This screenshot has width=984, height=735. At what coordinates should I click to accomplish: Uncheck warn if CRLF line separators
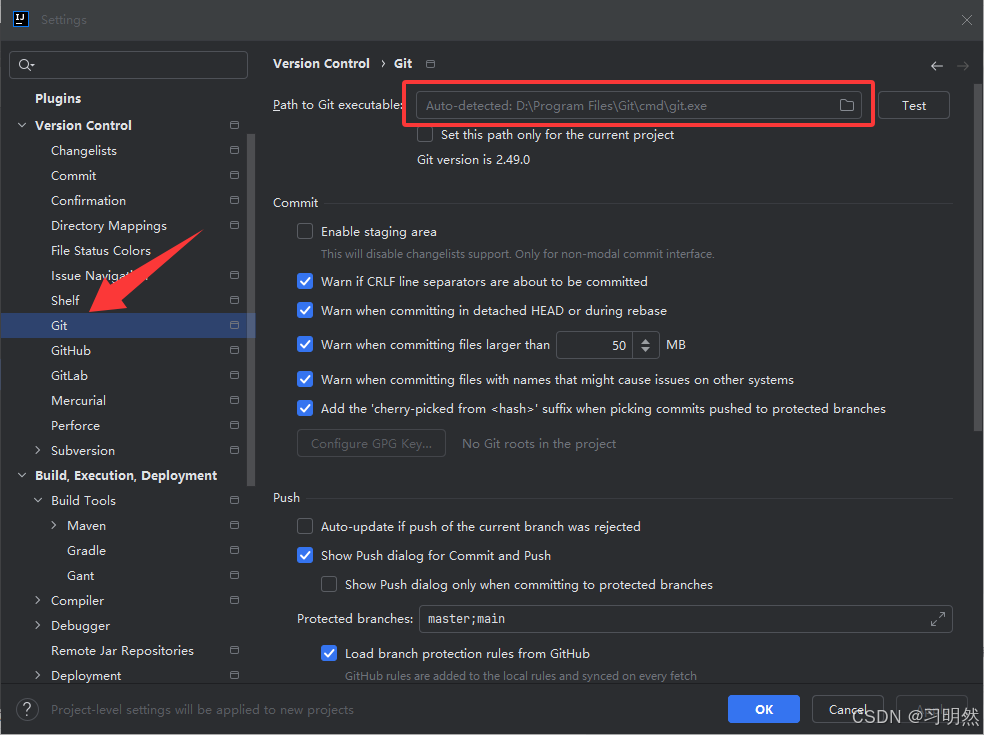[x=305, y=281]
